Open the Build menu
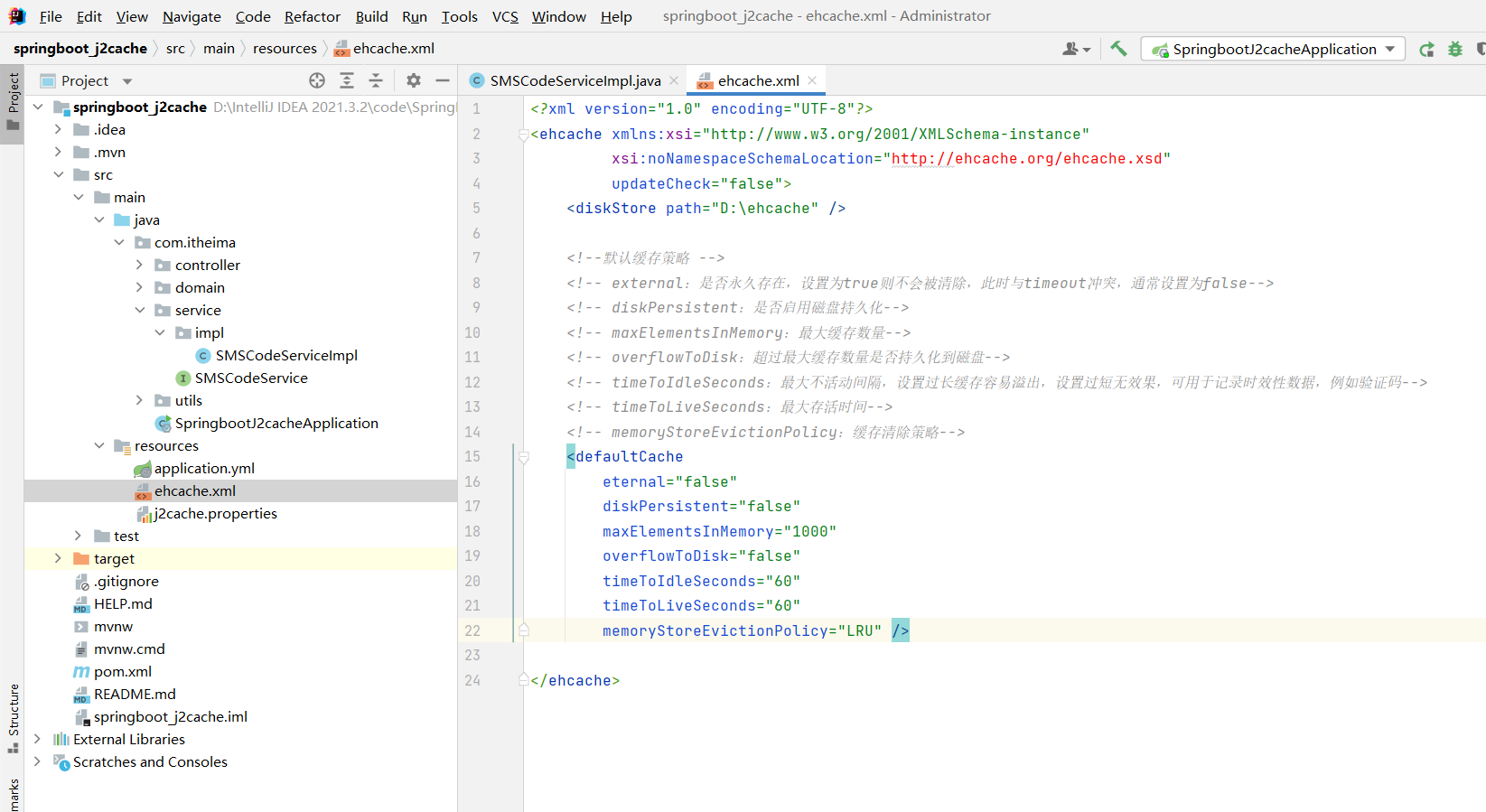The image size is (1486, 812). pos(371,16)
